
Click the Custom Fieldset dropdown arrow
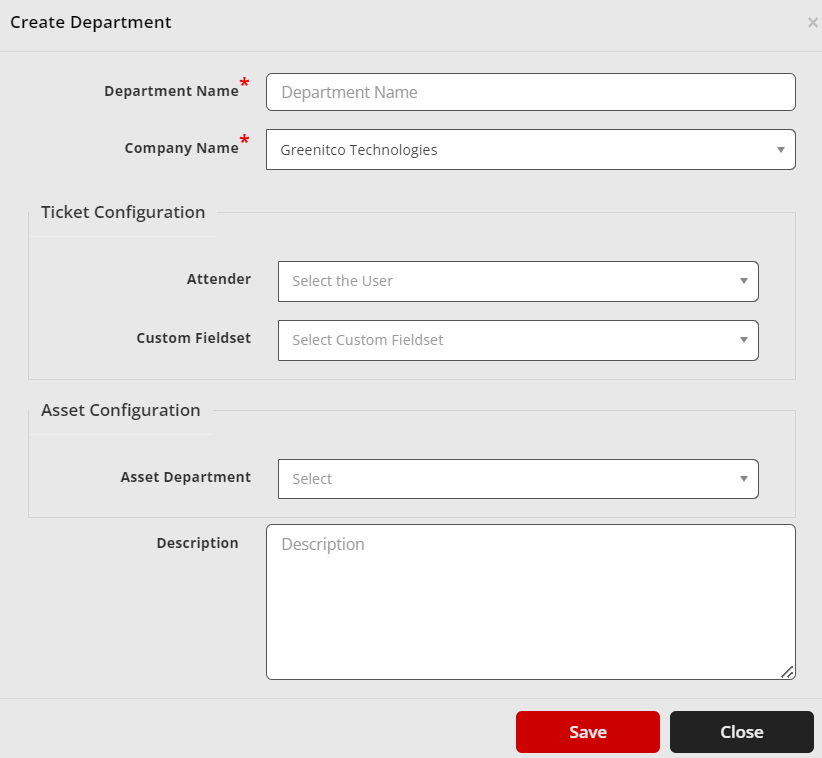point(744,340)
